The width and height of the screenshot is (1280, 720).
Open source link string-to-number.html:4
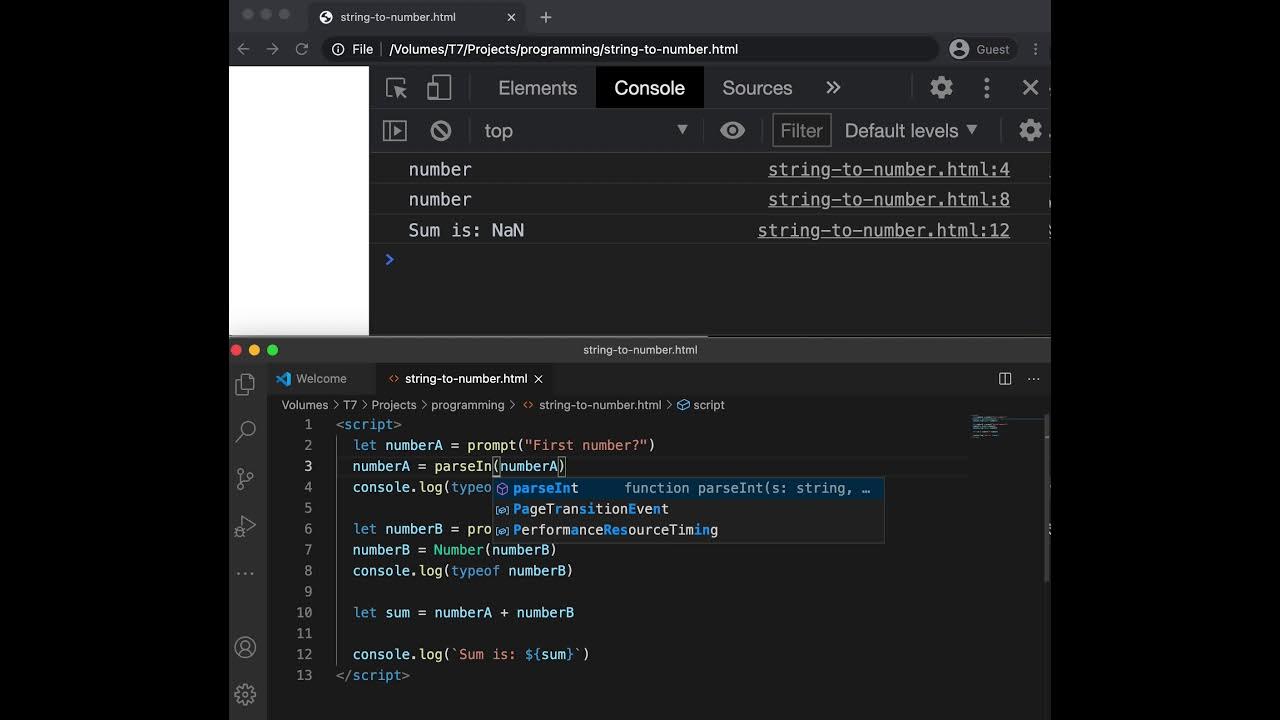pos(888,170)
